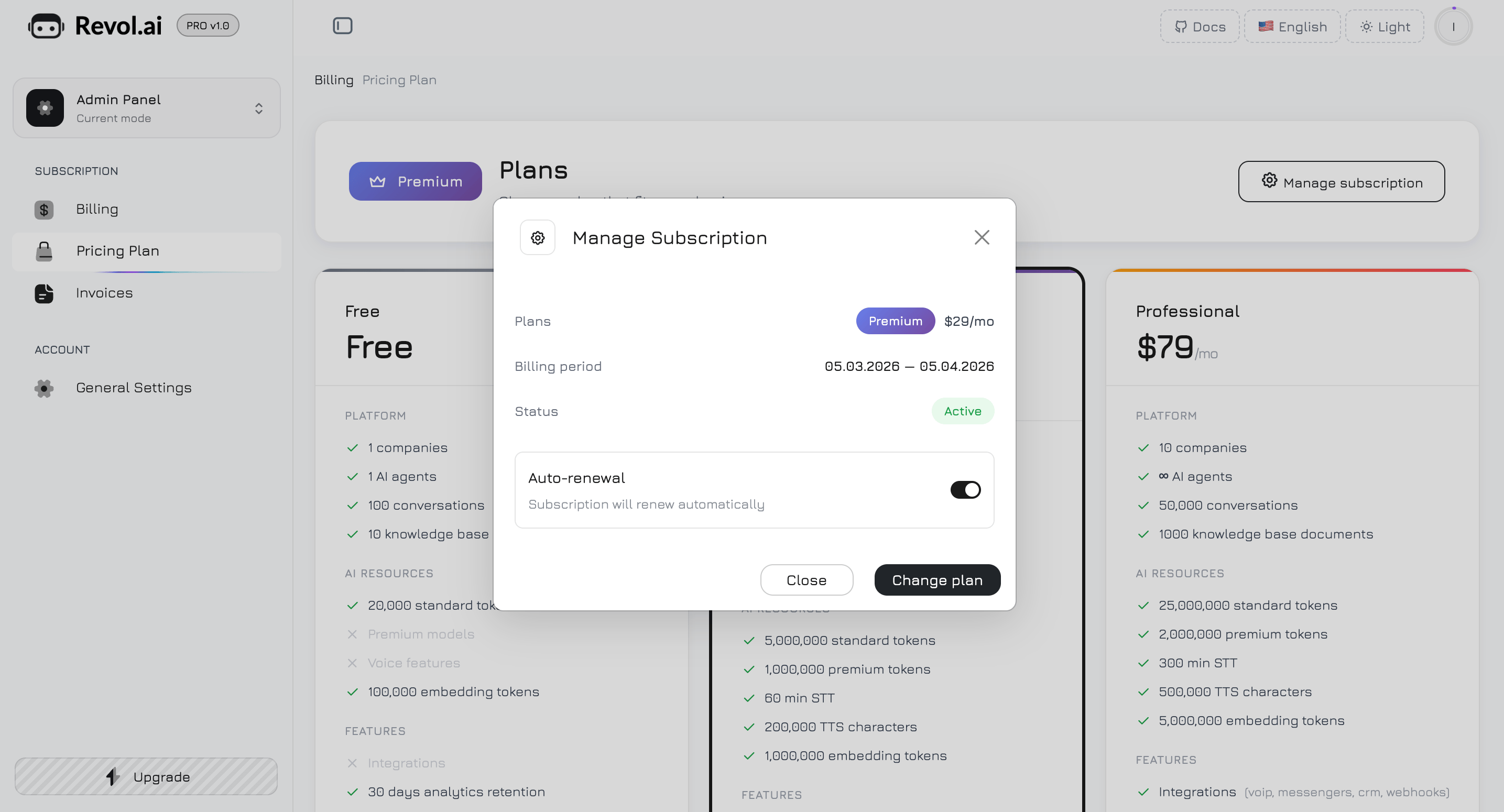Click '10 companies' in the Professional plan
The image size is (1504, 812).
point(1203,448)
